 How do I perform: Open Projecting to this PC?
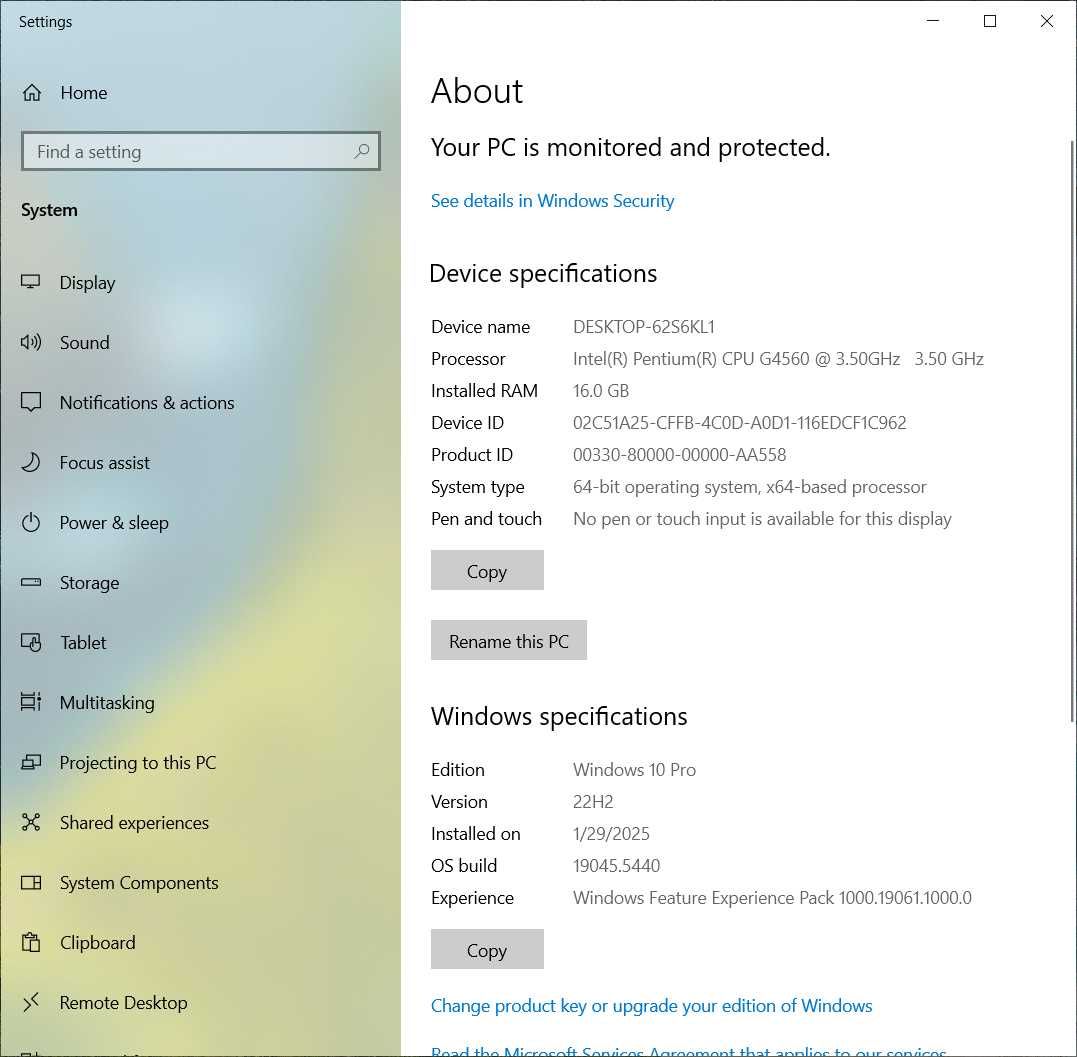(201, 762)
